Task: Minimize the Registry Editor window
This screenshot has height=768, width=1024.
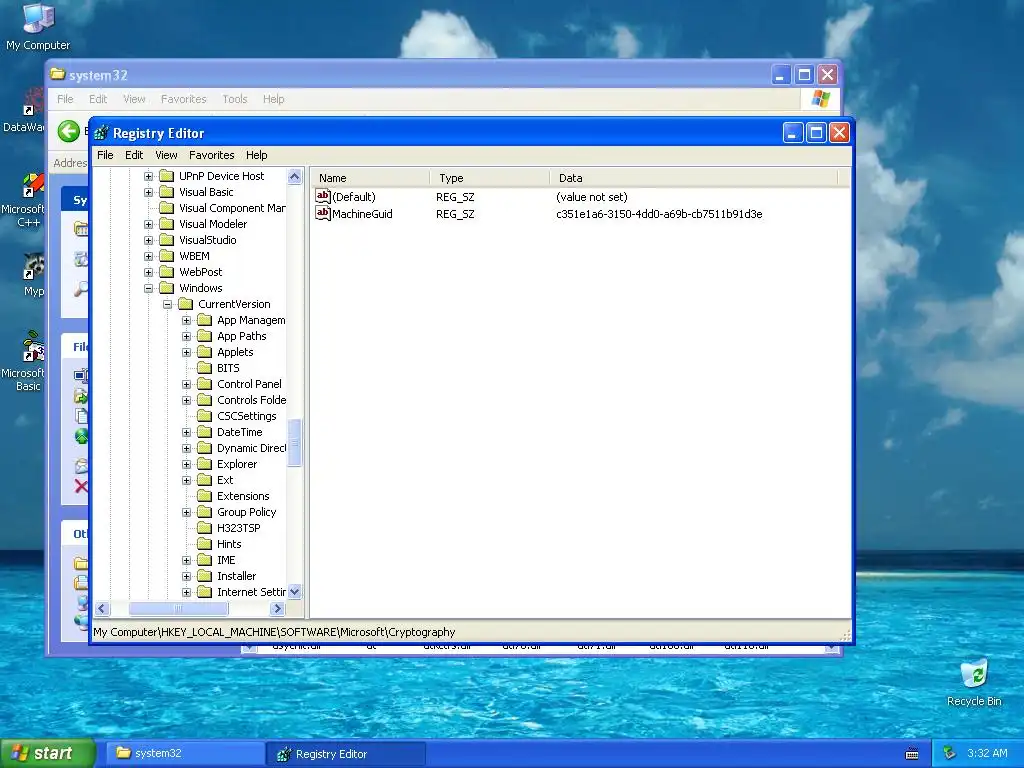Action: [793, 133]
